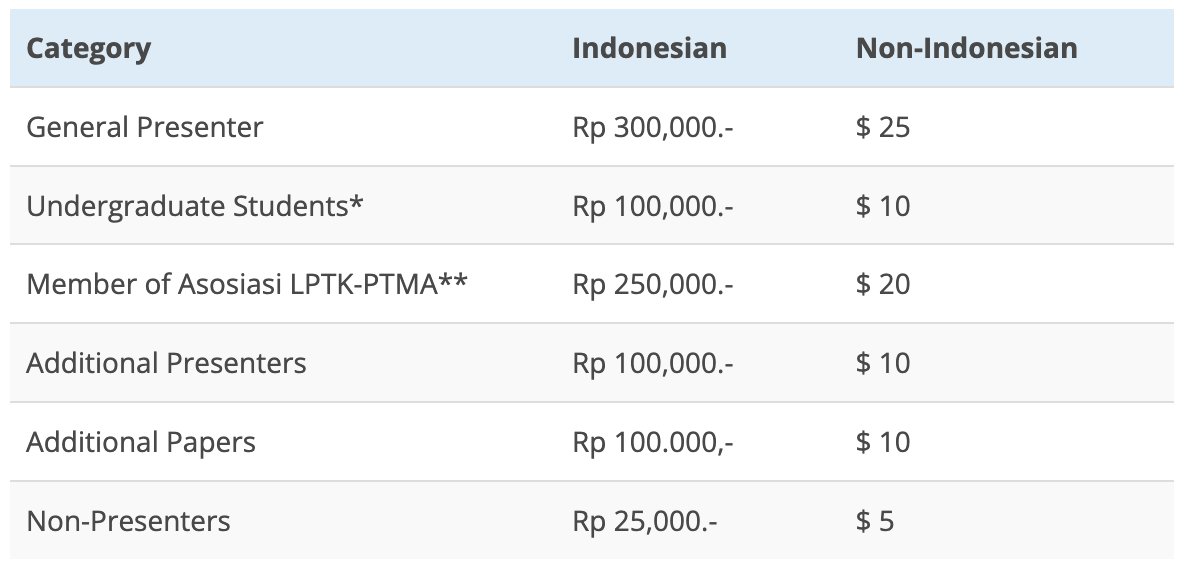This screenshot has width=1180, height=566.
Task: Select the Non-Presenters row label
Action: click(128, 521)
